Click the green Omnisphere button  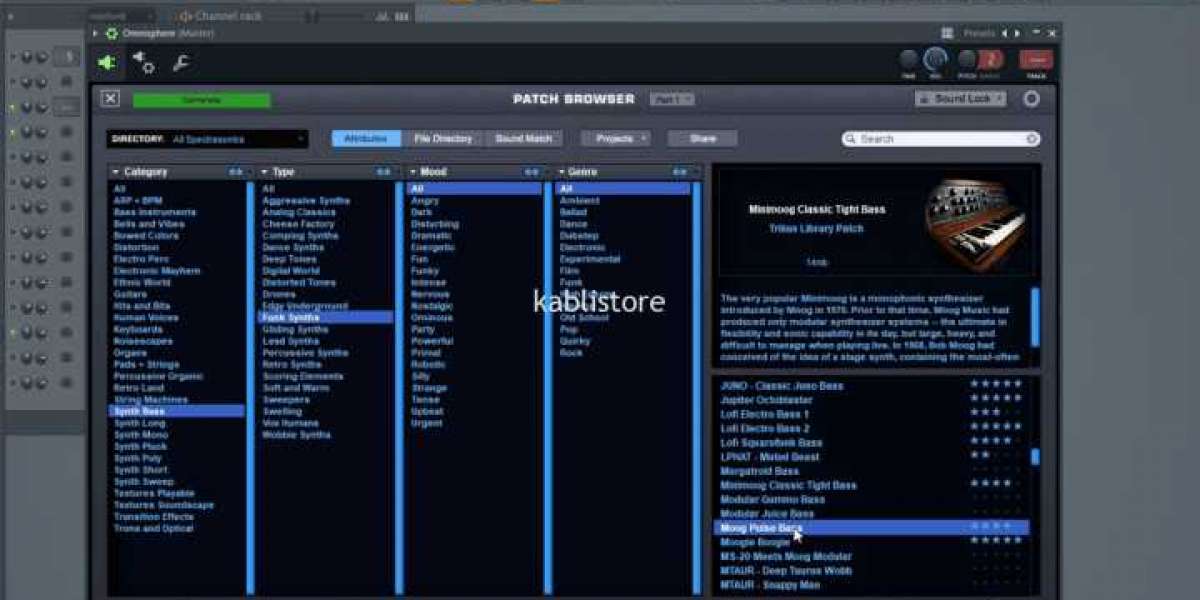coord(201,99)
